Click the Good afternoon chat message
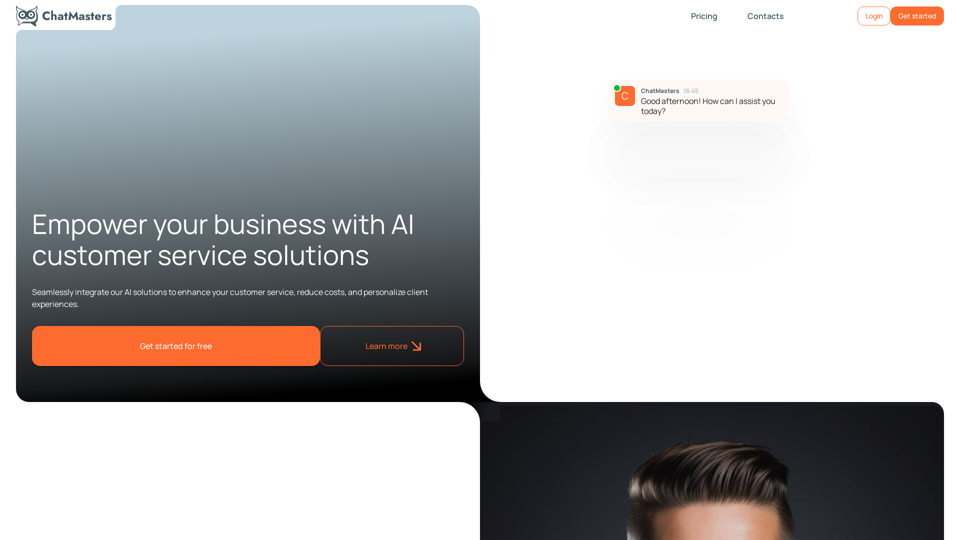 click(x=708, y=106)
